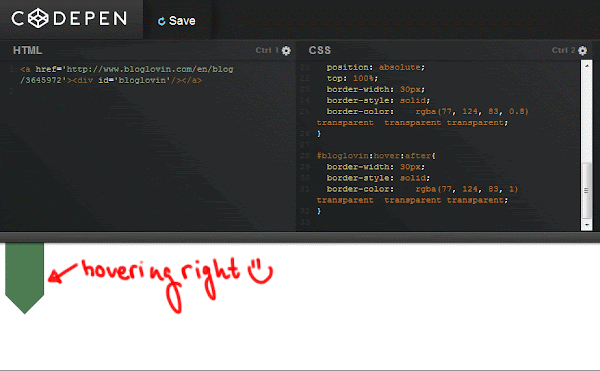This screenshot has width=600, height=371.
Task: Click the Ctrl 2 shortcut label
Action: [x=564, y=50]
